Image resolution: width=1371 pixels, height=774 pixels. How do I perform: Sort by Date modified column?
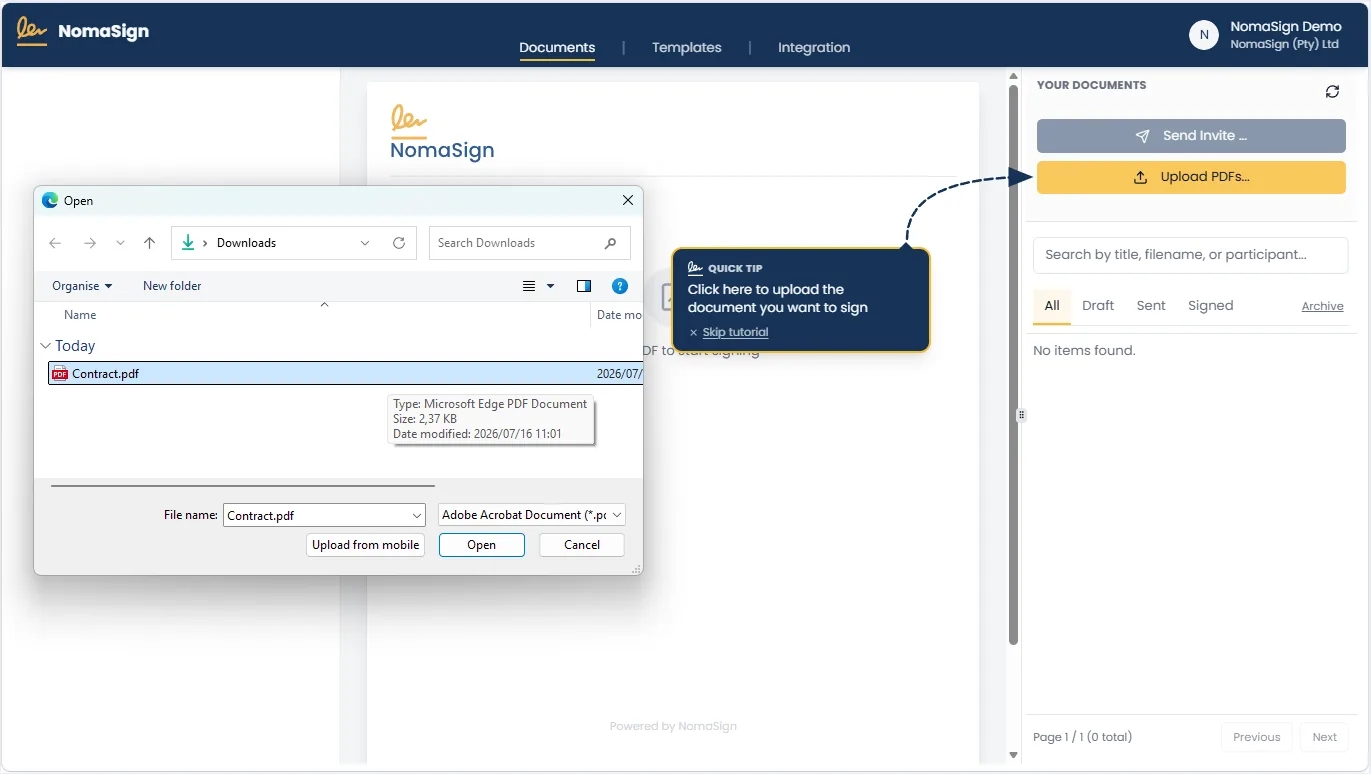click(619, 315)
